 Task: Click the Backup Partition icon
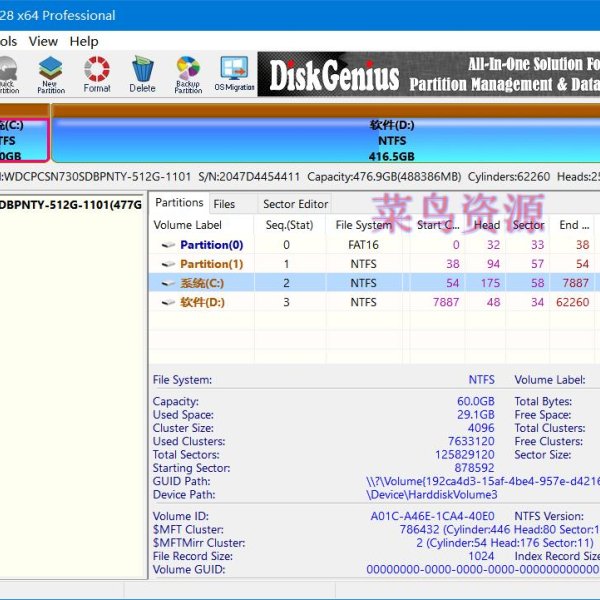coord(188,75)
